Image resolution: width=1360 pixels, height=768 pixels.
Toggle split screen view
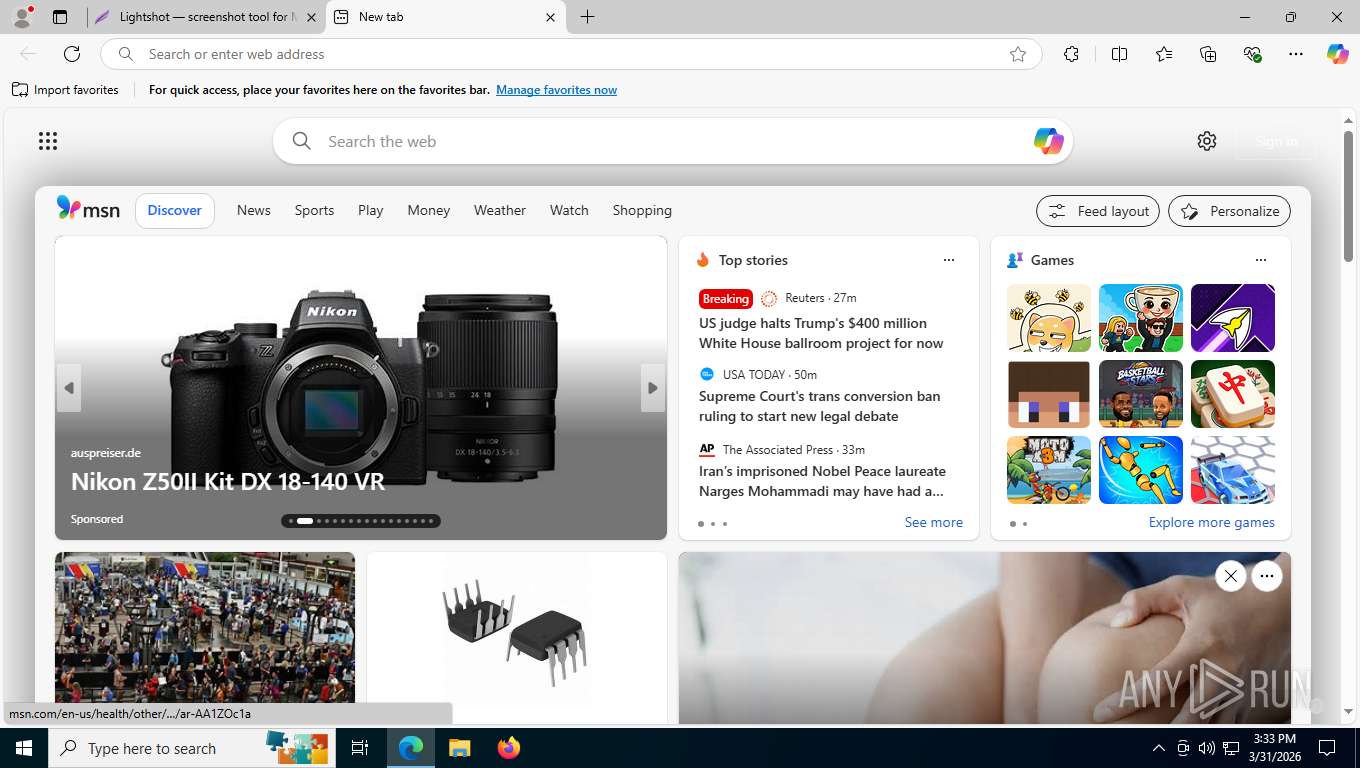(x=1119, y=54)
